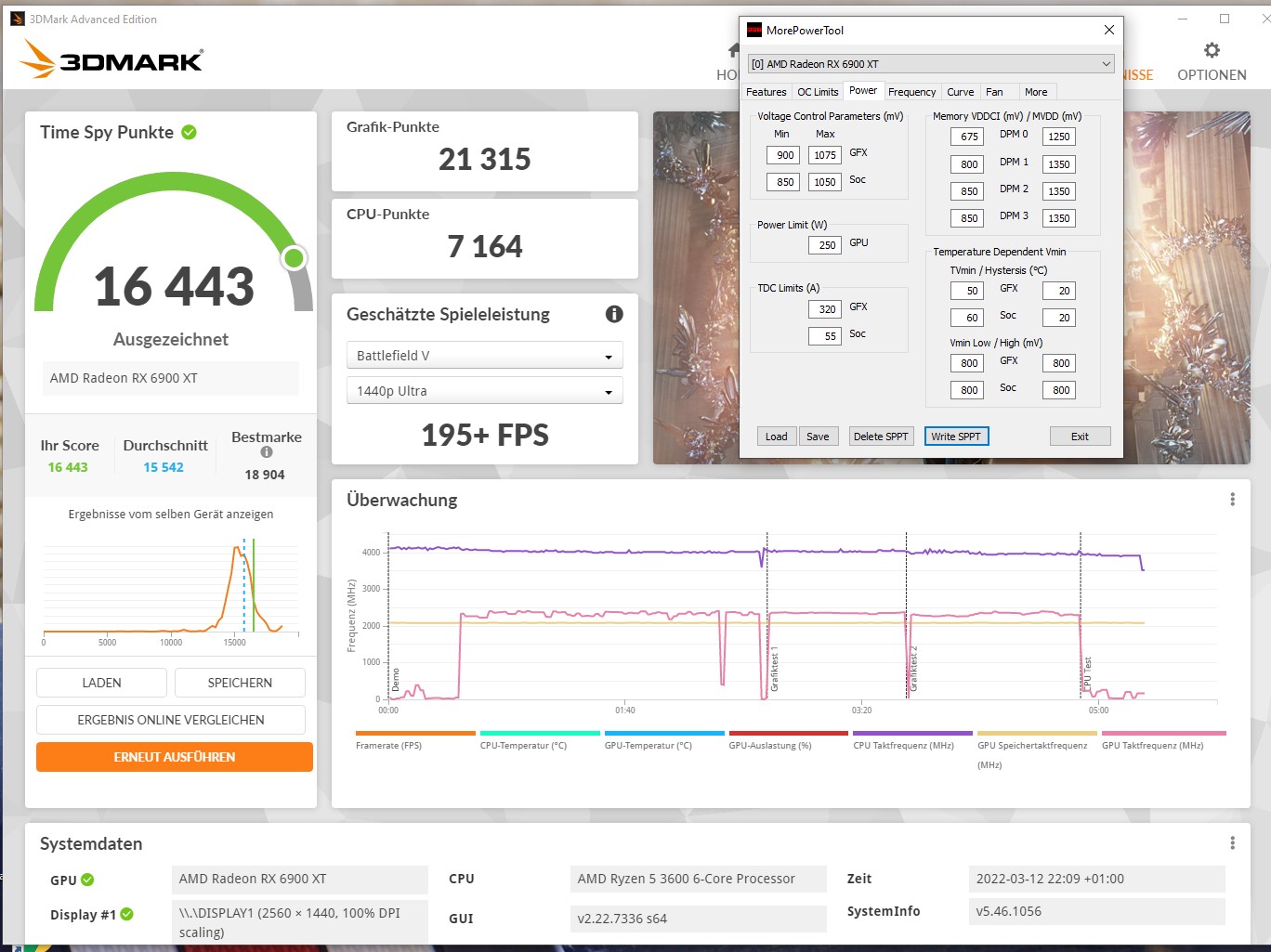Click TDC Soc limit field 55
The width and height of the screenshot is (1271, 952).
(825, 336)
